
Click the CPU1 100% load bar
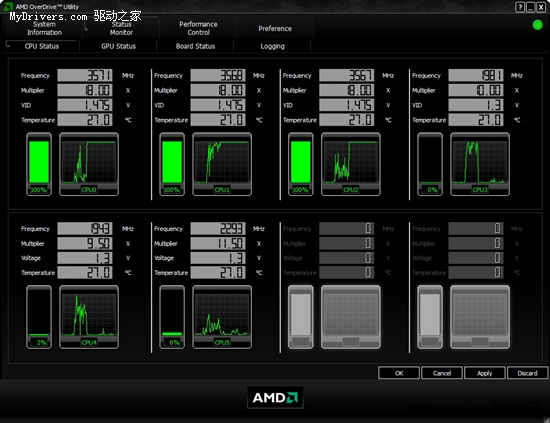172,164
